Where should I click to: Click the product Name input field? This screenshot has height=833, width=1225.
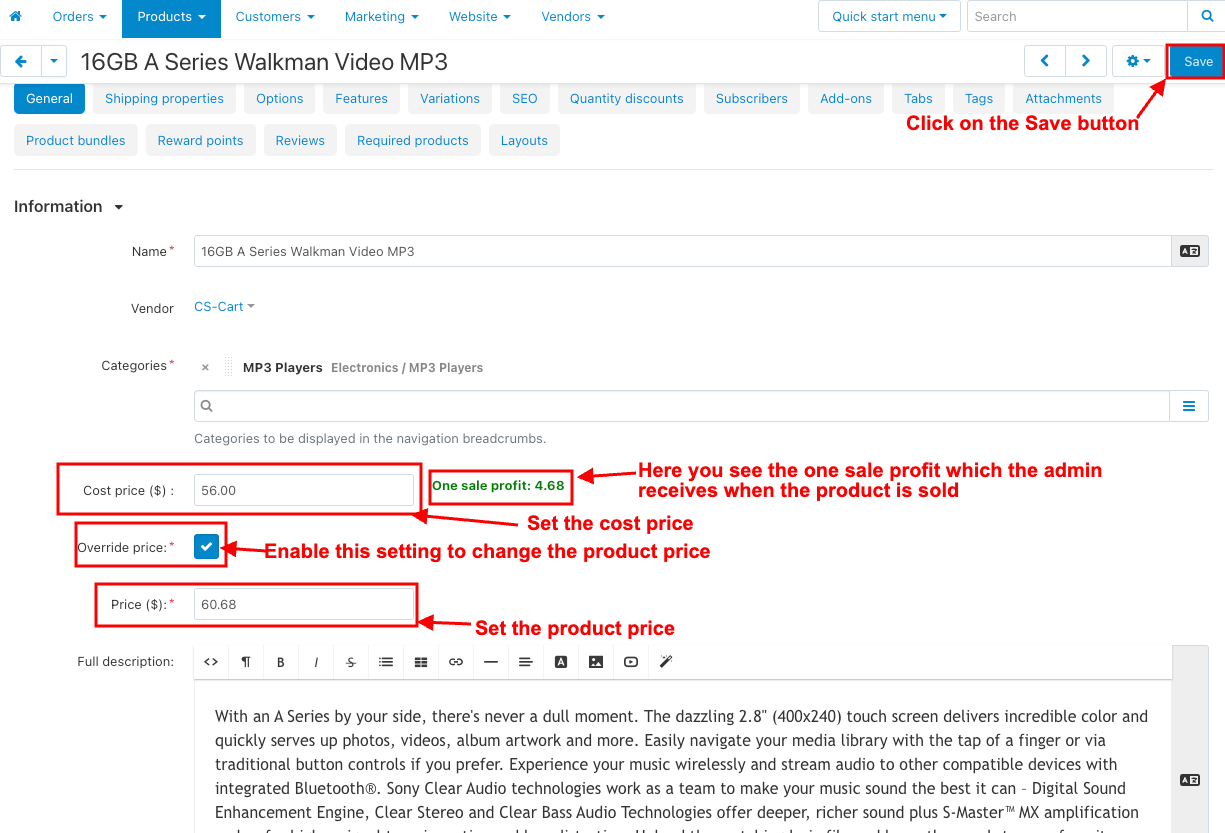click(682, 251)
